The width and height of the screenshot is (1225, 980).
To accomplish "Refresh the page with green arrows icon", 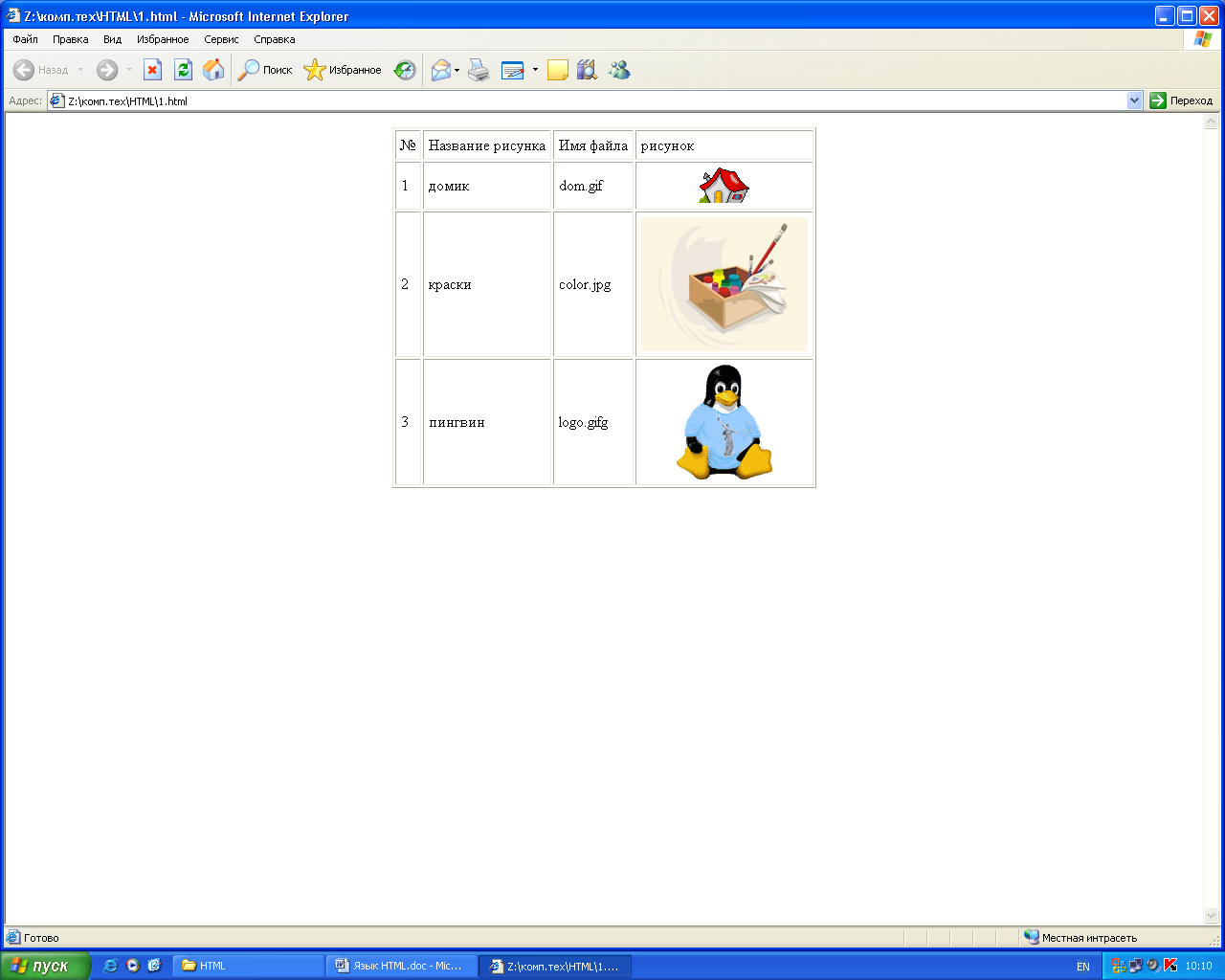I will pos(183,70).
